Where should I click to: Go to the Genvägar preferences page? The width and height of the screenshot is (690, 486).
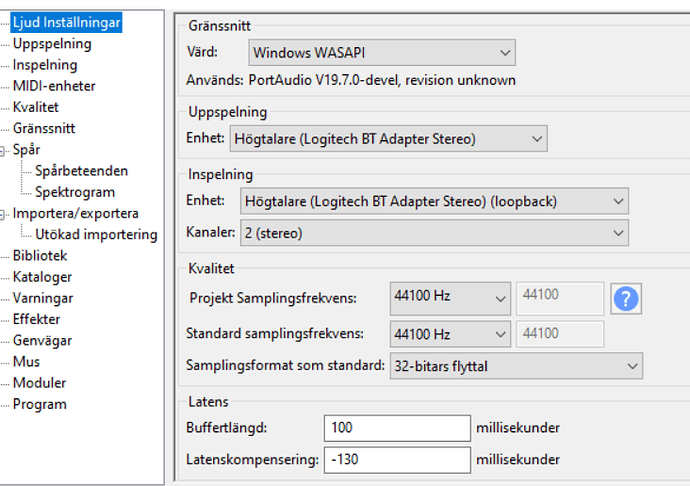click(42, 340)
